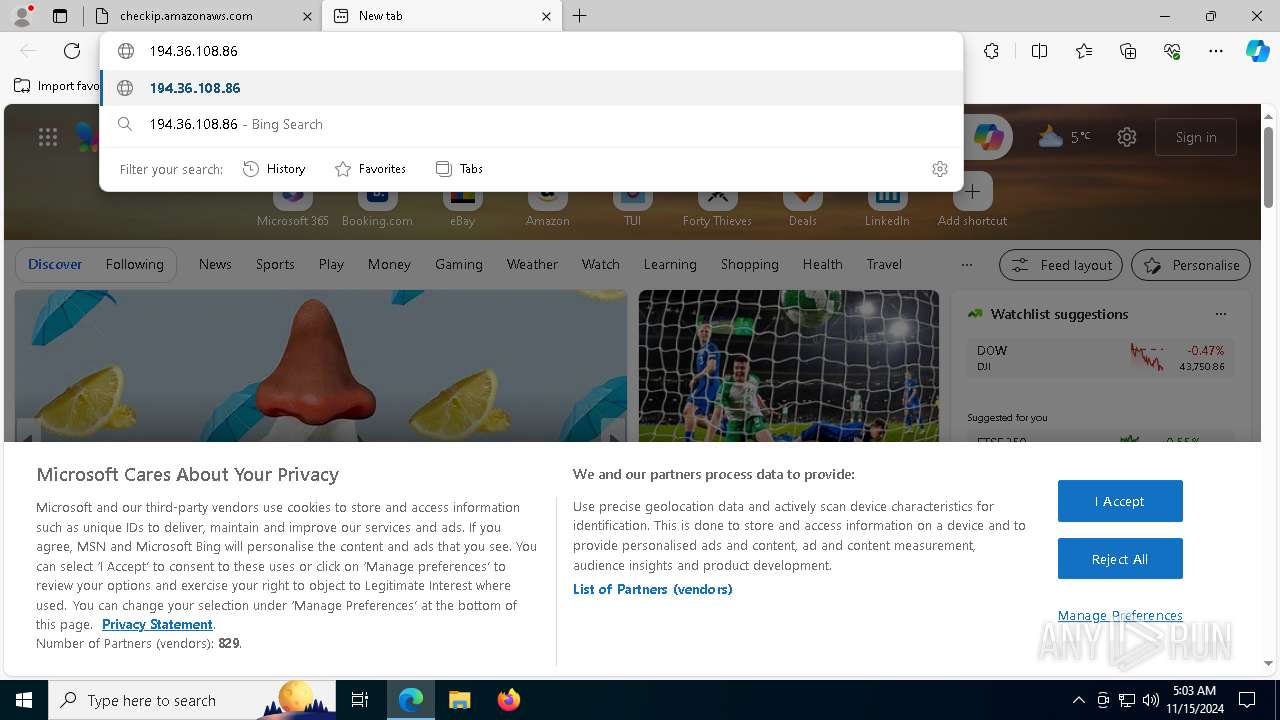The height and width of the screenshot is (720, 1280).
Task: Open the Windows Start menu
Action: pos(24,700)
